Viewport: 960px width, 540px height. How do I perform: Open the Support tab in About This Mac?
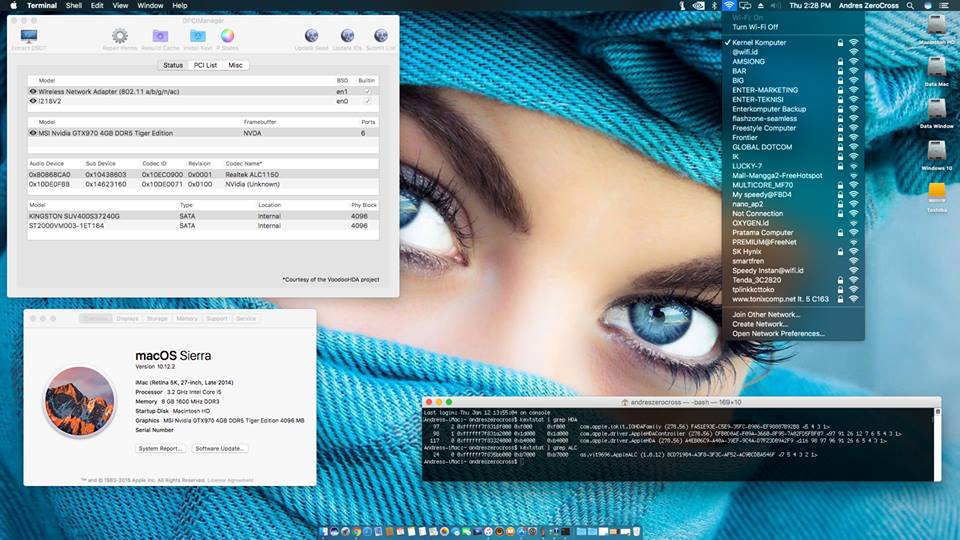tap(217, 318)
